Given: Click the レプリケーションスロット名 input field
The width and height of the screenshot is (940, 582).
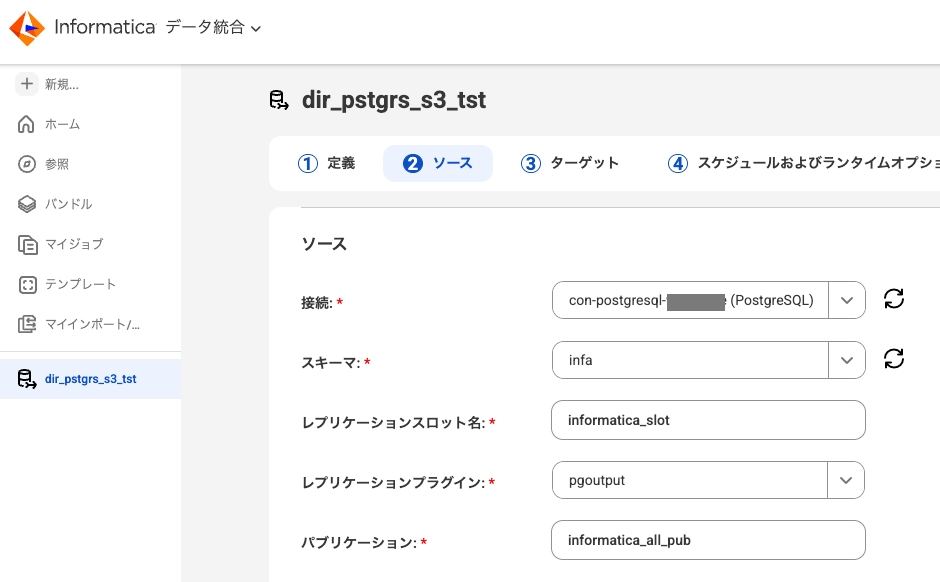Looking at the screenshot, I should tap(709, 420).
